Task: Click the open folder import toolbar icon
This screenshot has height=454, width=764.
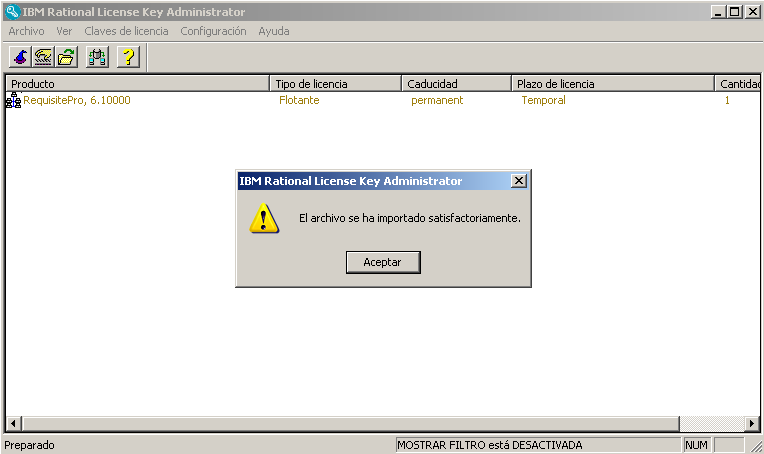Action: 66,57
